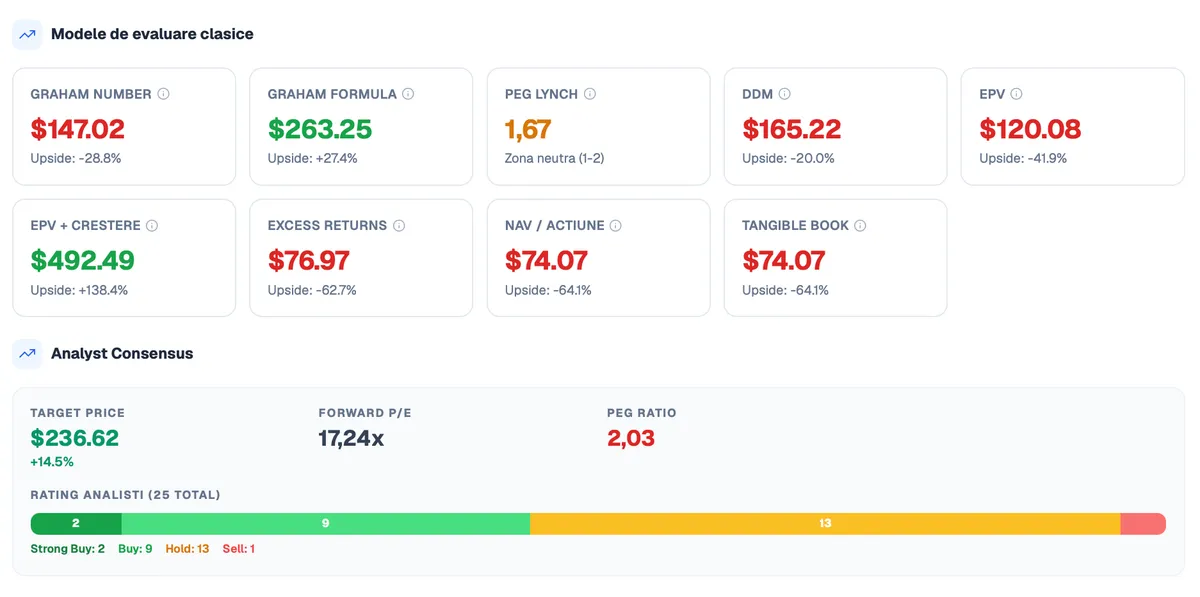Image resolution: width=1200 pixels, height=597 pixels.
Task: Click the Tangible Book info icon
Action: tap(861, 226)
